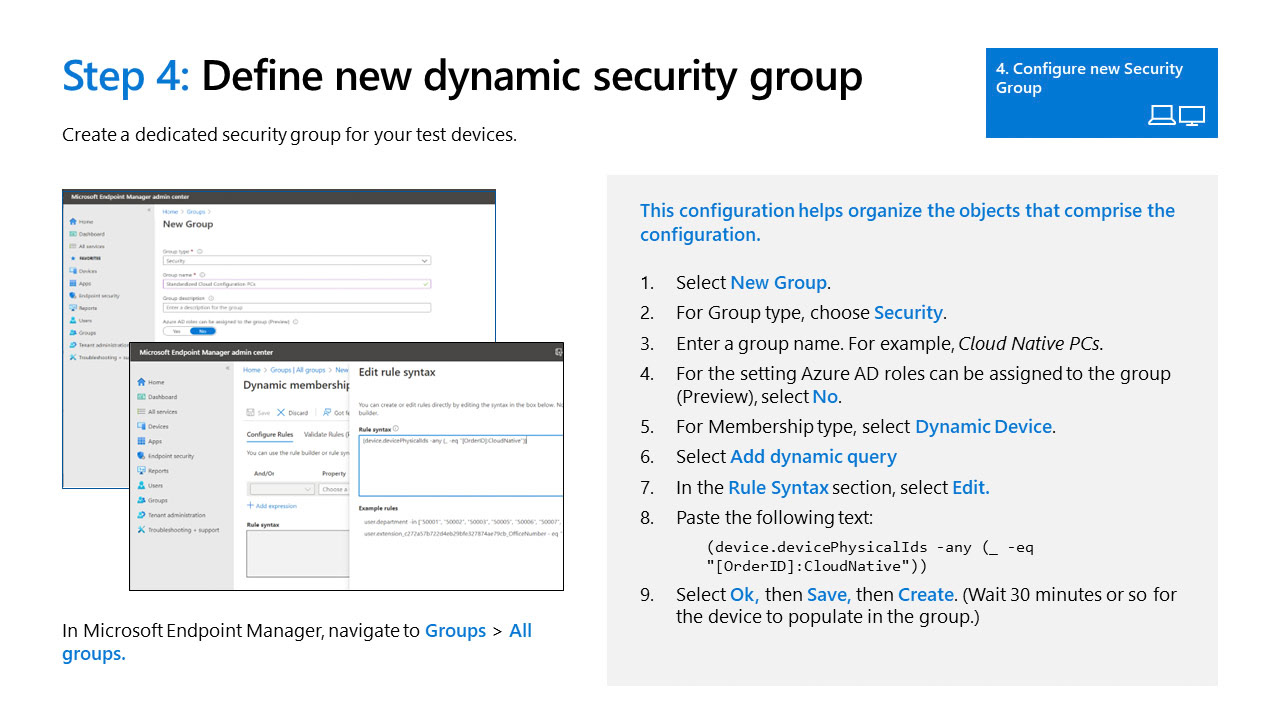Open the Property 'Choose a' dropdown
The height and width of the screenshot is (720, 1280).
click(334, 489)
